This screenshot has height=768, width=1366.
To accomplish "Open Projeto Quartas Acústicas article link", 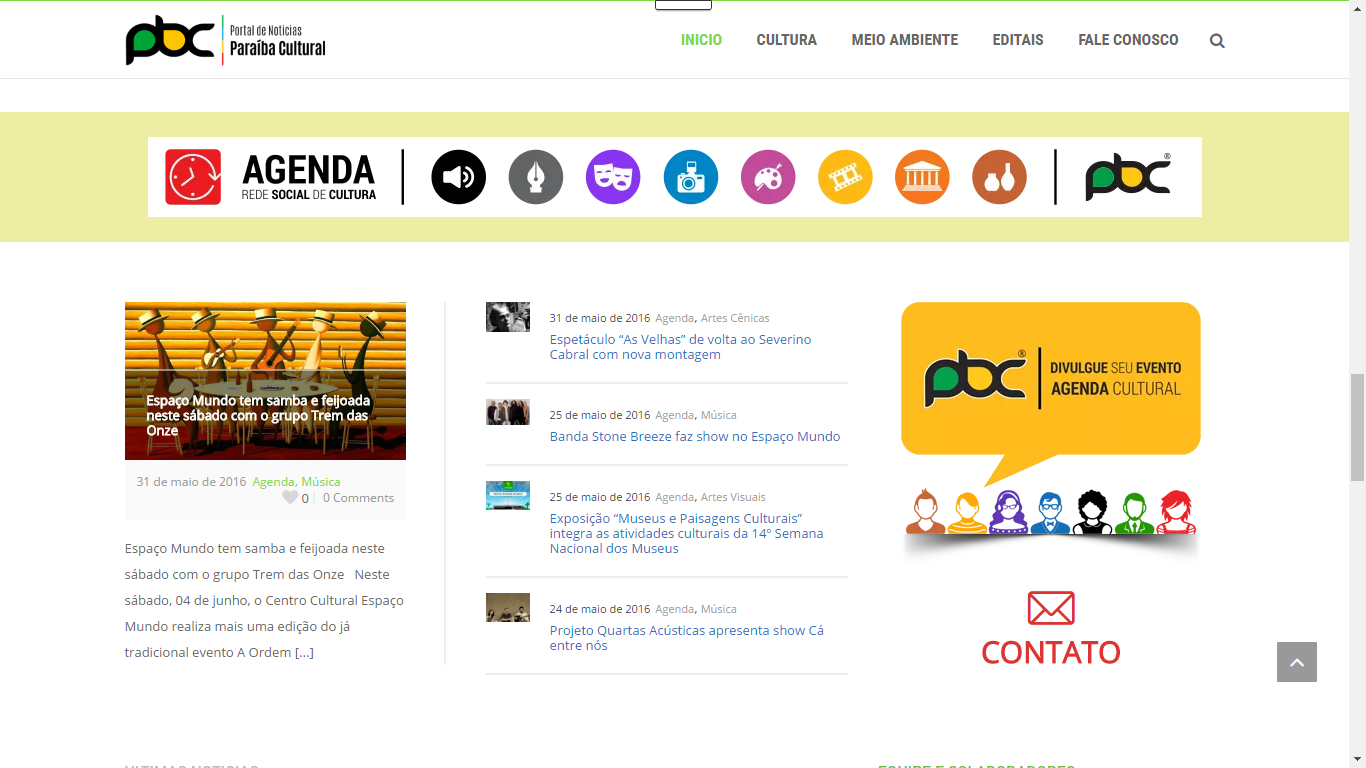I will 687,638.
